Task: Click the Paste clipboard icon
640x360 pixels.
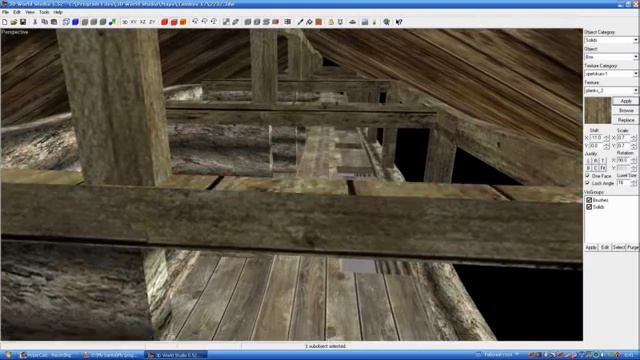Action: tap(53, 22)
